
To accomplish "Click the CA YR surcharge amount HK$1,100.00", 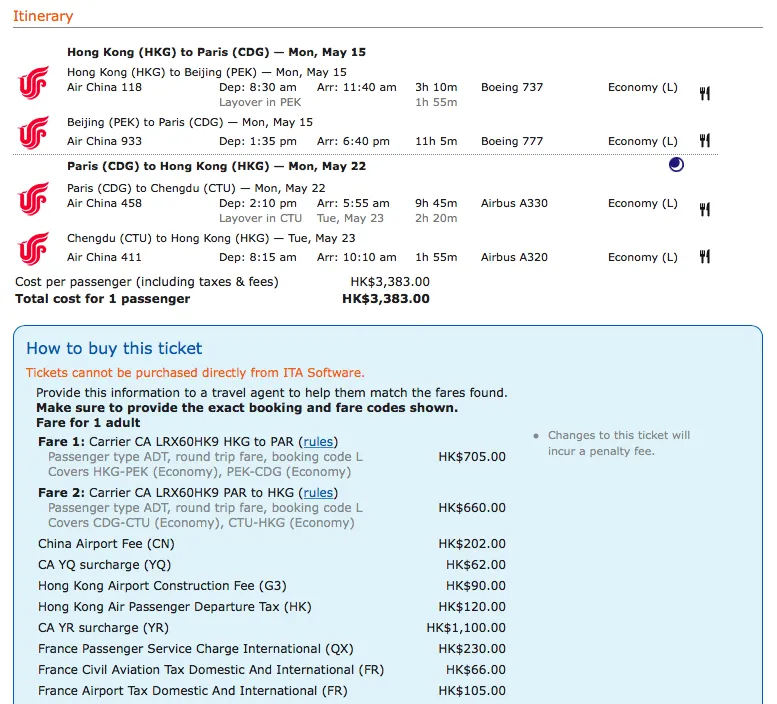I will click(x=466, y=628).
